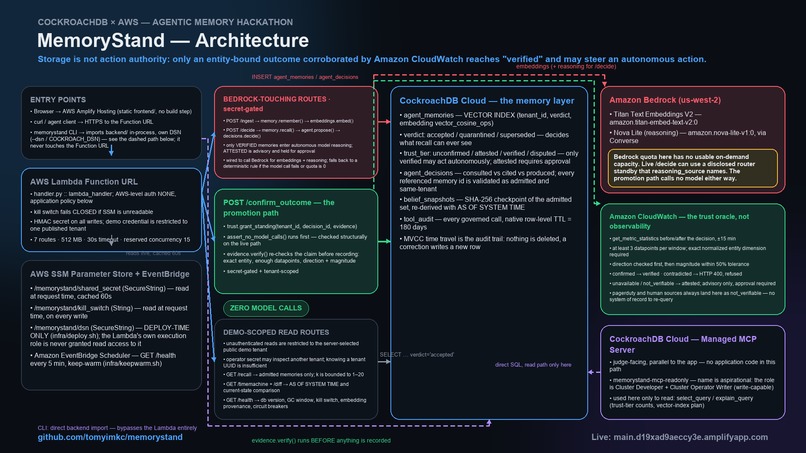Click the "assert_no_model_calls() runs first" bullet
Screen dimensions: 806x453
[x=296, y=240]
